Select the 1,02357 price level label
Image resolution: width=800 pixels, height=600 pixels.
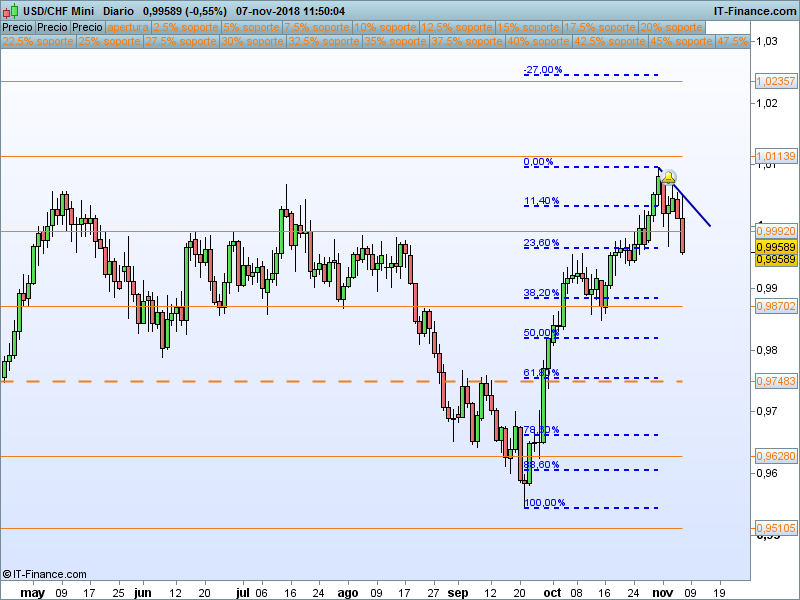776,81
